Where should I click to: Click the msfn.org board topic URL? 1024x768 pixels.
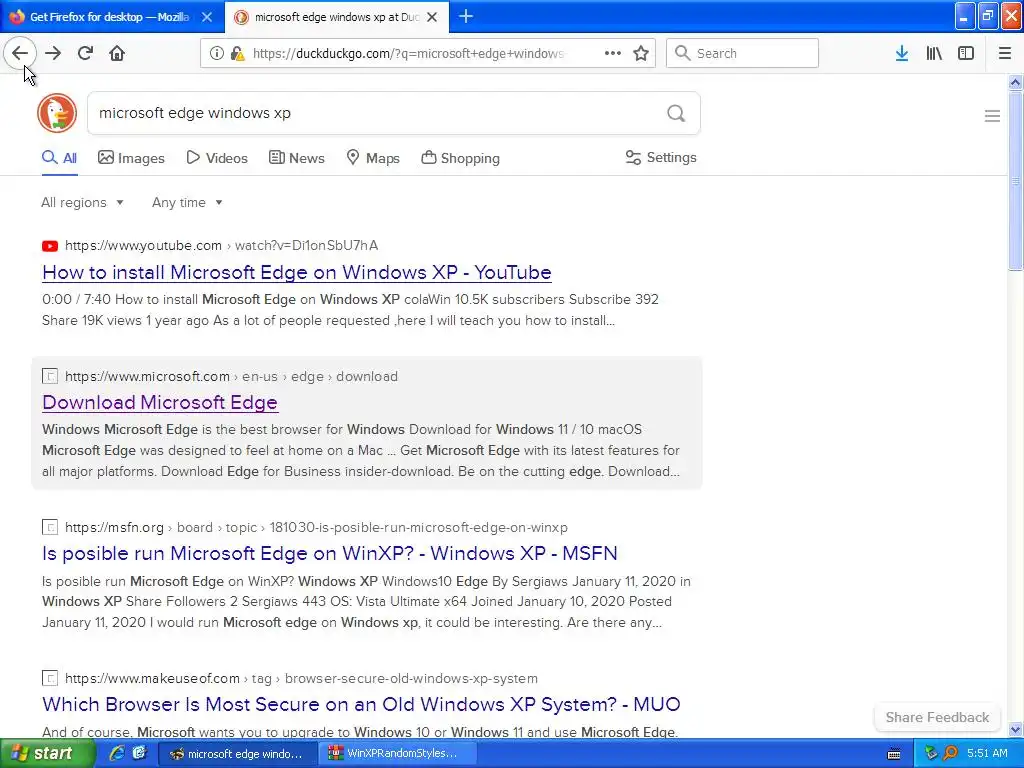click(316, 527)
